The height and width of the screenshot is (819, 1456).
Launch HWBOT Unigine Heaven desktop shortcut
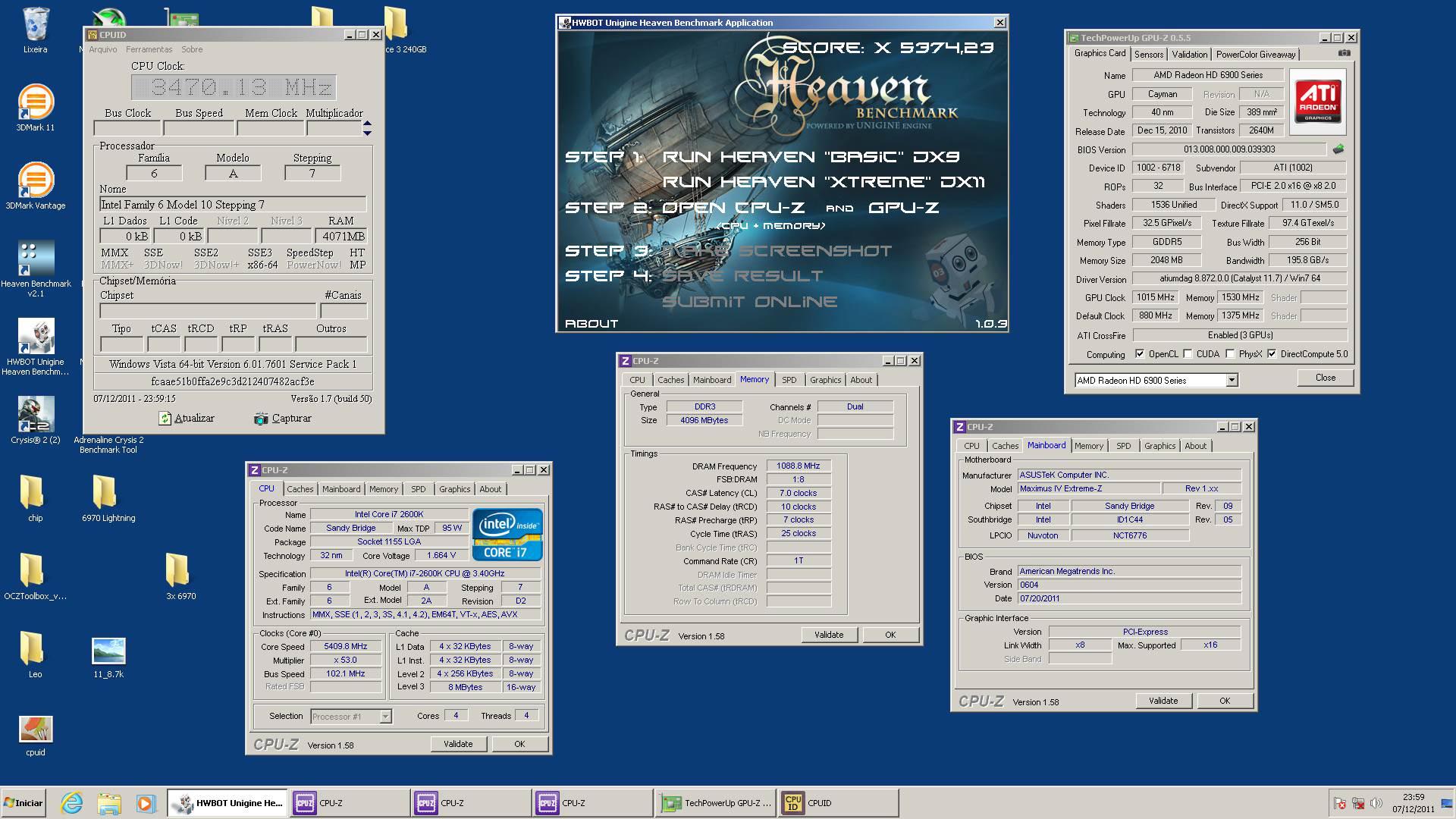pos(36,347)
